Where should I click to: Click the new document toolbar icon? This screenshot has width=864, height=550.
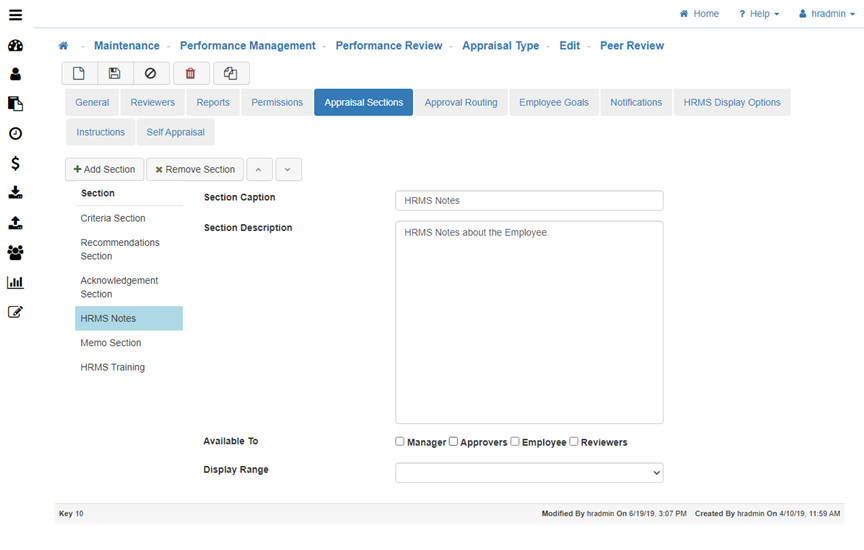click(79, 73)
